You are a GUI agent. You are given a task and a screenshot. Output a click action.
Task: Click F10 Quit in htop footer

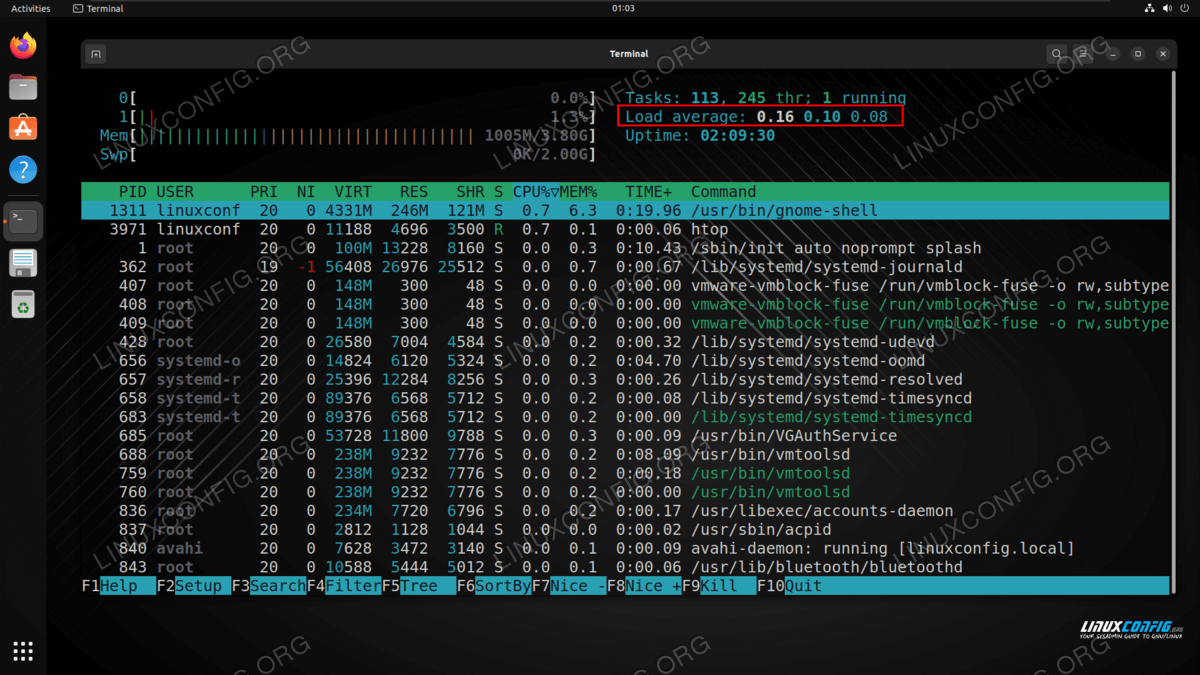pos(789,586)
